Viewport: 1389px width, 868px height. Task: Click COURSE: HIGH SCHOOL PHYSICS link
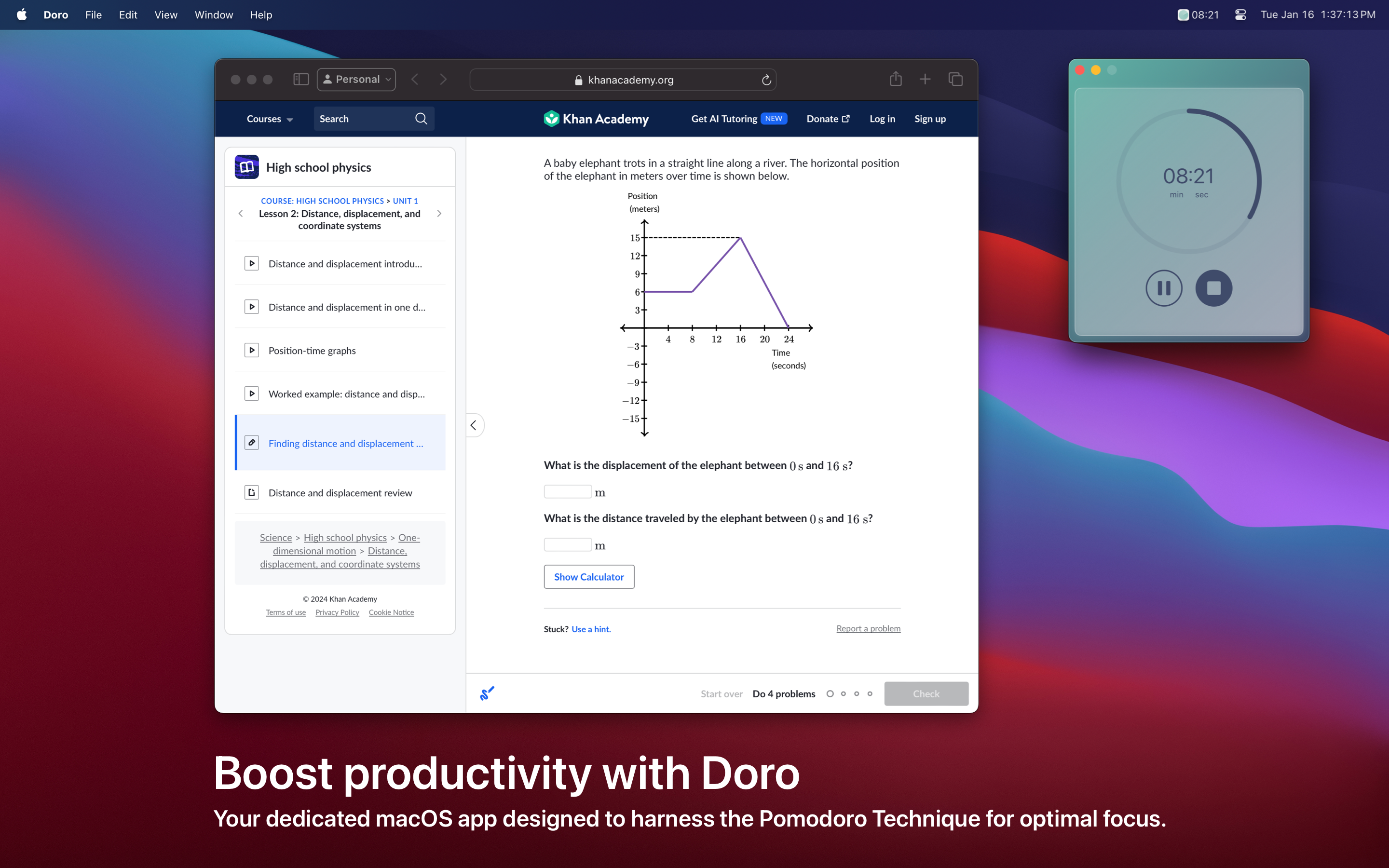coord(322,201)
